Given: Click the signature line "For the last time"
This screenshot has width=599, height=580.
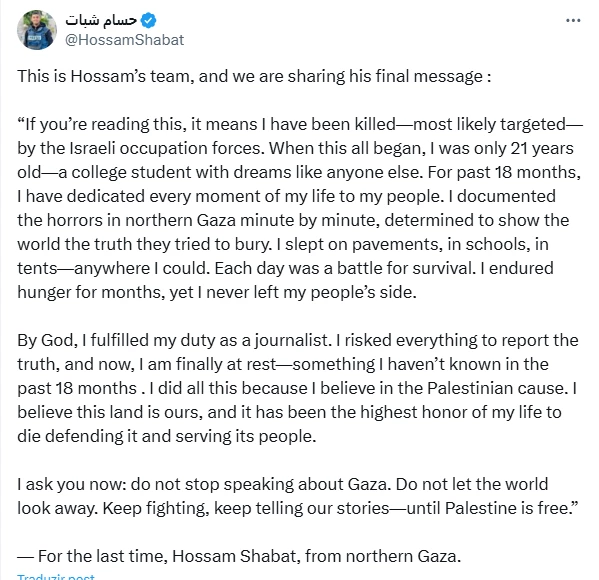Looking at the screenshot, I should coord(239,556).
